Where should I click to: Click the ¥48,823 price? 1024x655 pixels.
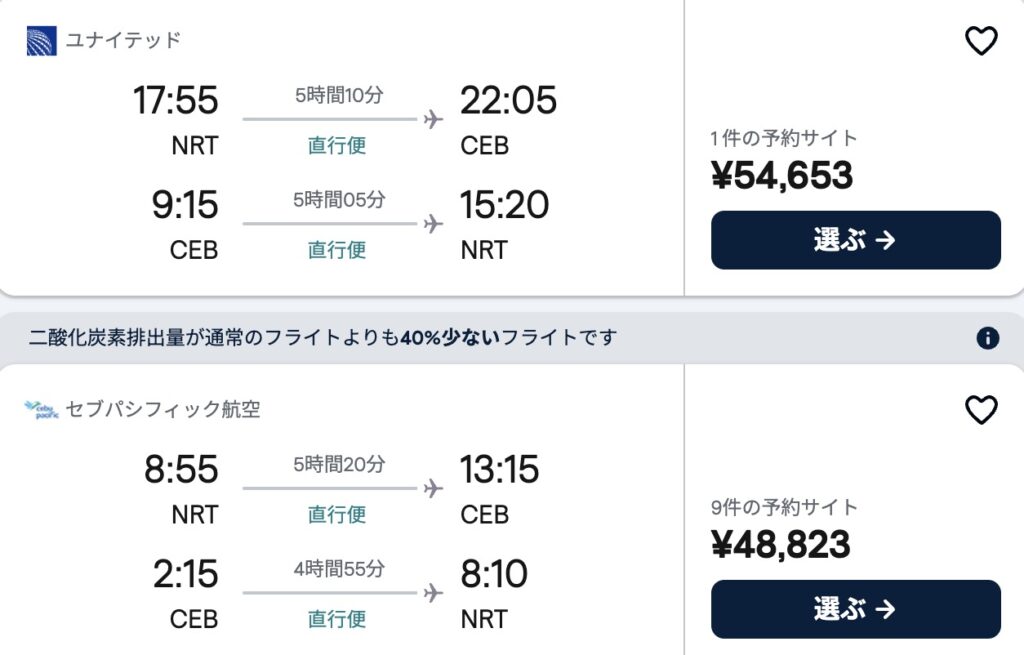[781, 545]
